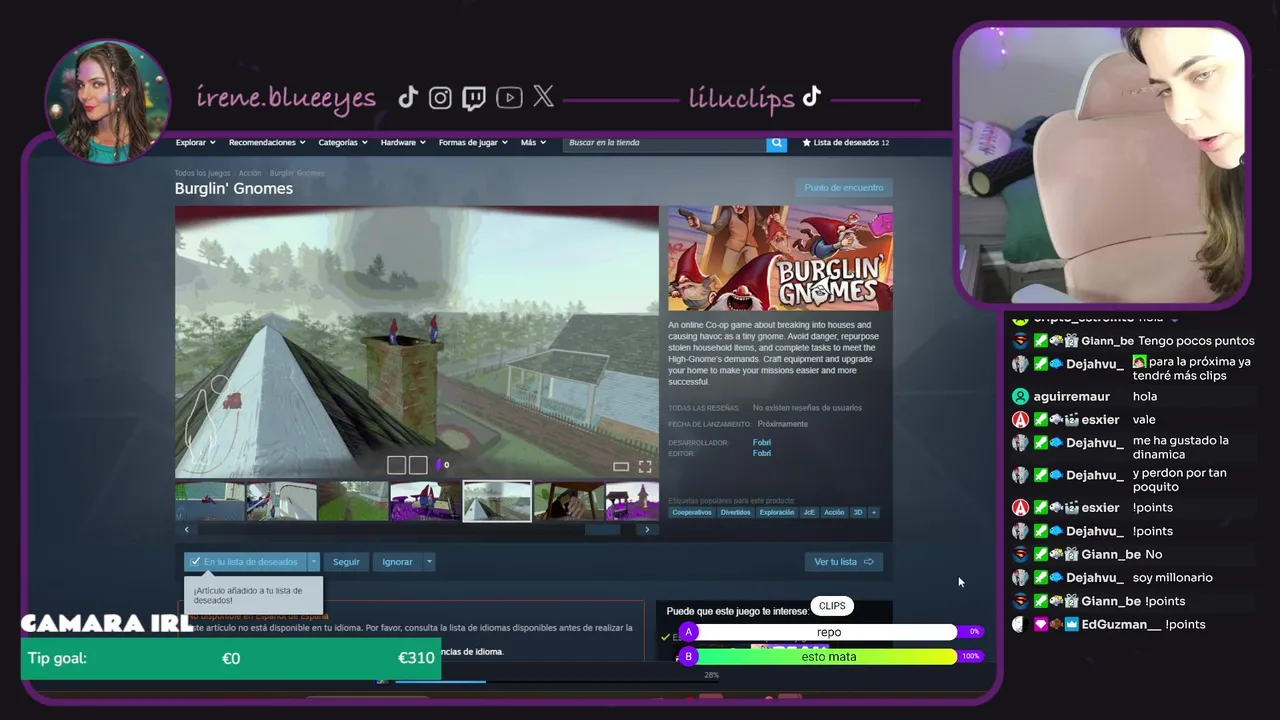
Task: Click the 'Ver tu lista' button
Action: coord(844,562)
